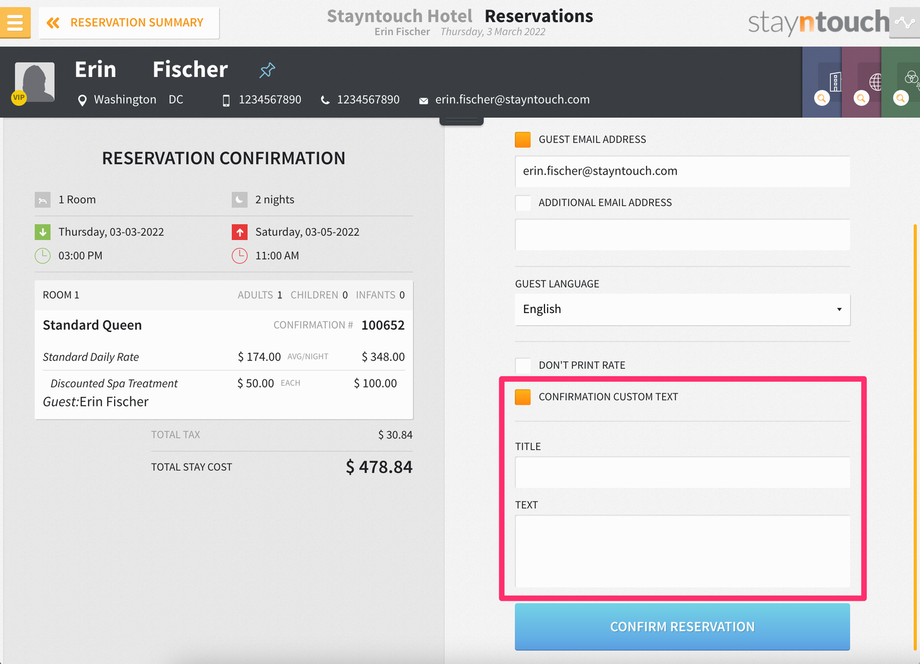Enable the Additional Email Address checkbox
The height and width of the screenshot is (664, 920).
[x=523, y=203]
